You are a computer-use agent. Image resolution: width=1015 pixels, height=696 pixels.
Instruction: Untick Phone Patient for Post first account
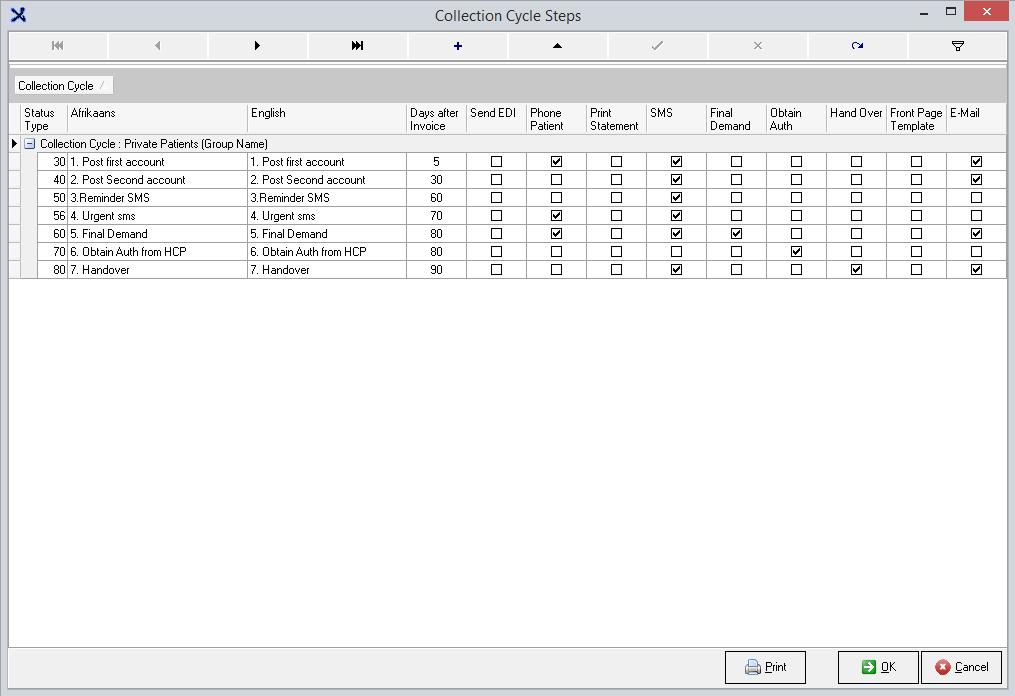coord(556,162)
